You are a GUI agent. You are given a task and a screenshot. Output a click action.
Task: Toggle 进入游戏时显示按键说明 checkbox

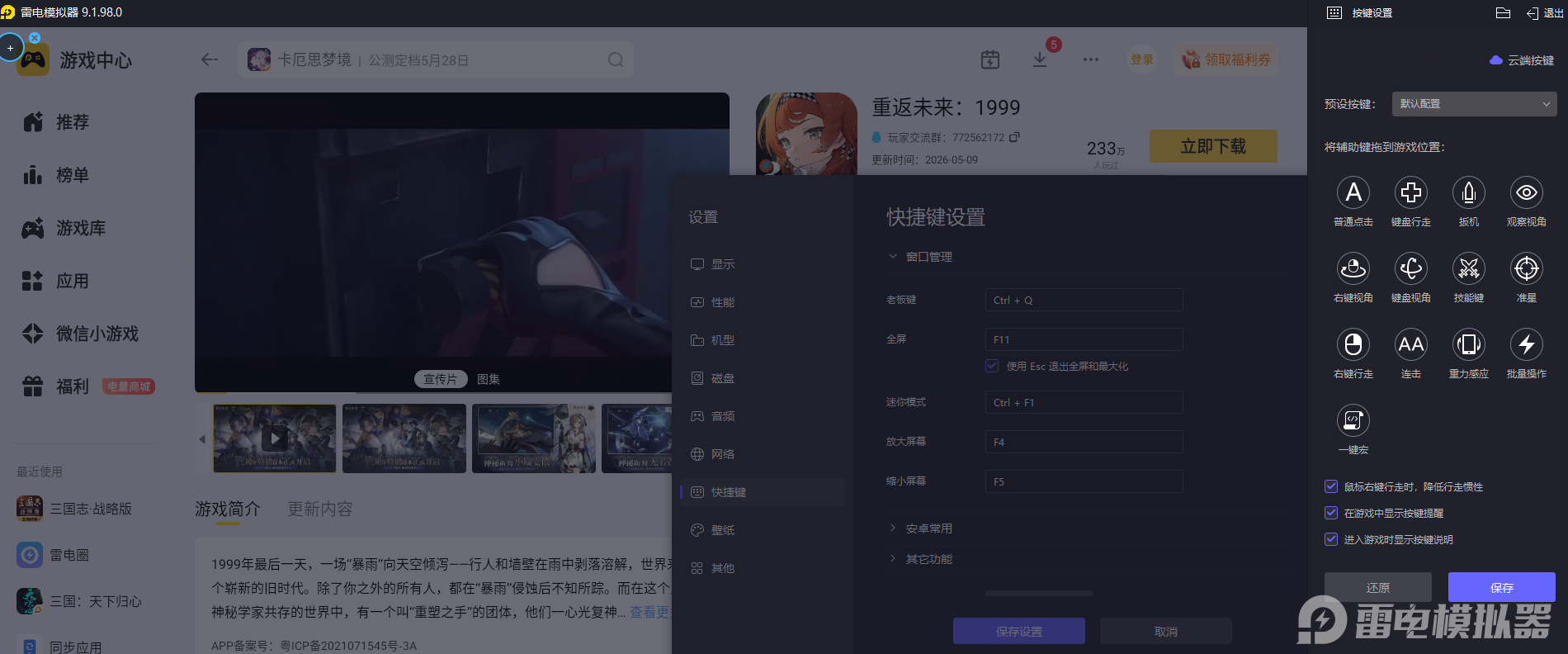[x=1331, y=539]
